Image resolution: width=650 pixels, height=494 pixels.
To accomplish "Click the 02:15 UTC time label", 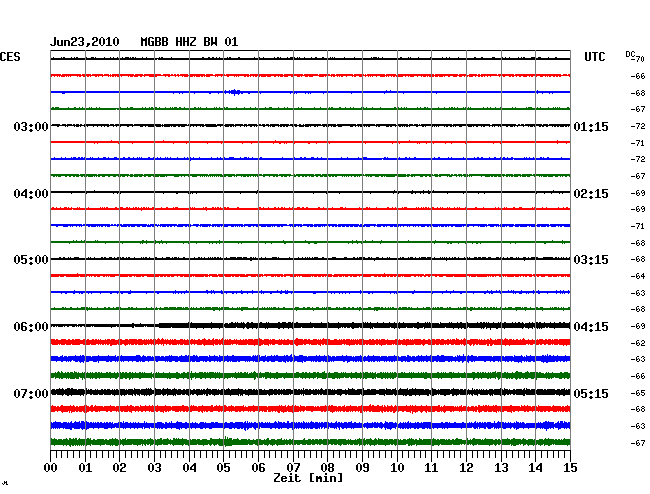I will pyautogui.click(x=591, y=194).
